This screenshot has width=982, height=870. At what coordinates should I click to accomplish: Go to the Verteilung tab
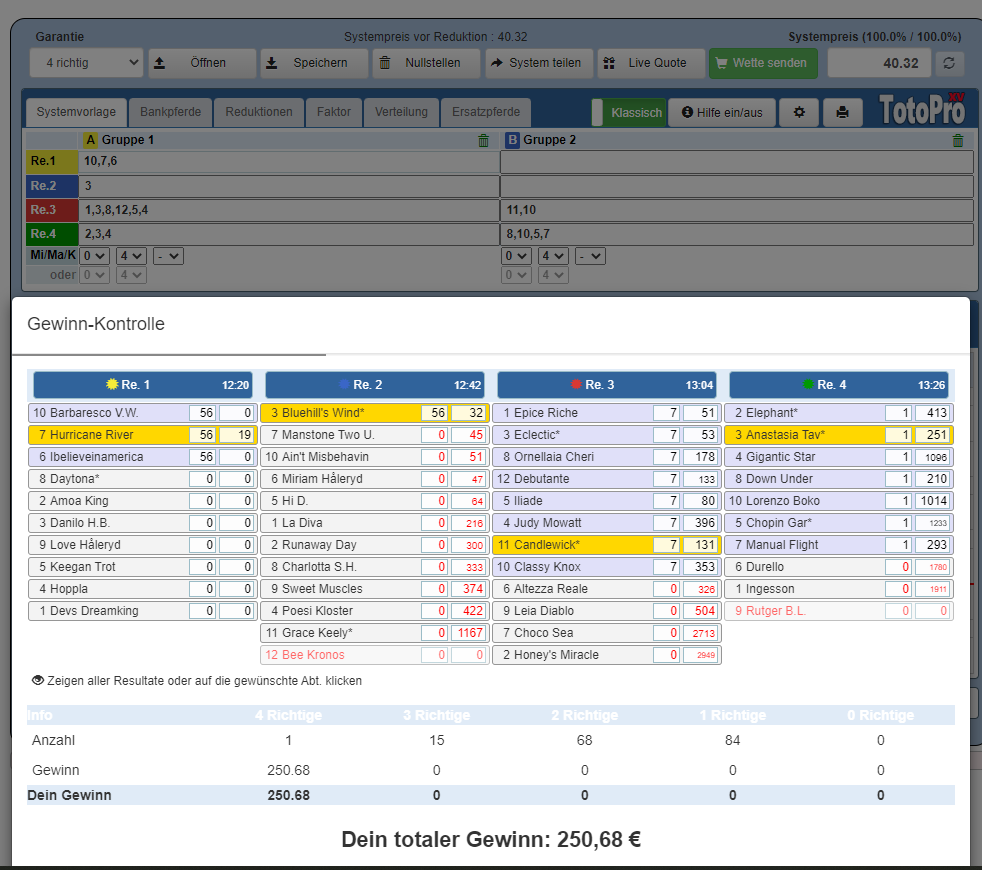401,112
